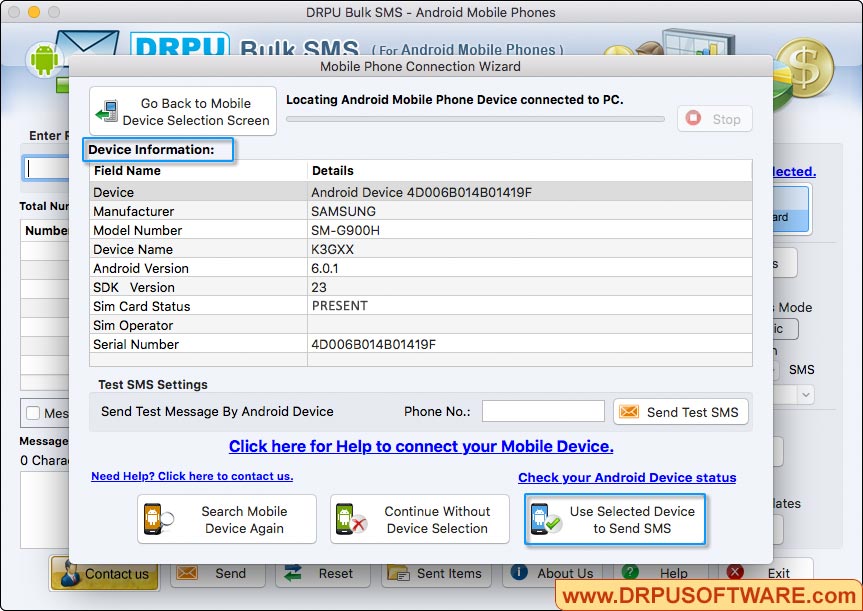
Task: Click inside the Phone No. field
Action: coord(543,410)
